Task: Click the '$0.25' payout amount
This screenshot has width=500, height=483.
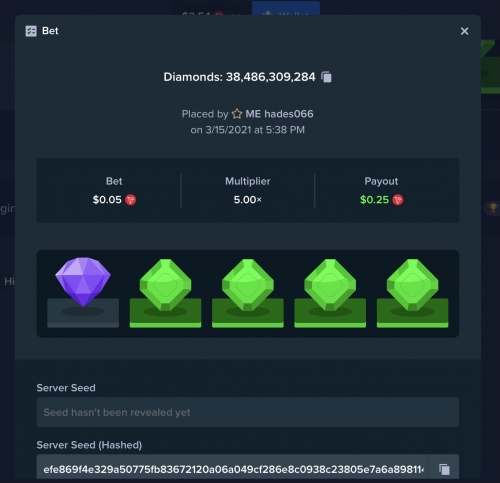Action: tap(374, 200)
